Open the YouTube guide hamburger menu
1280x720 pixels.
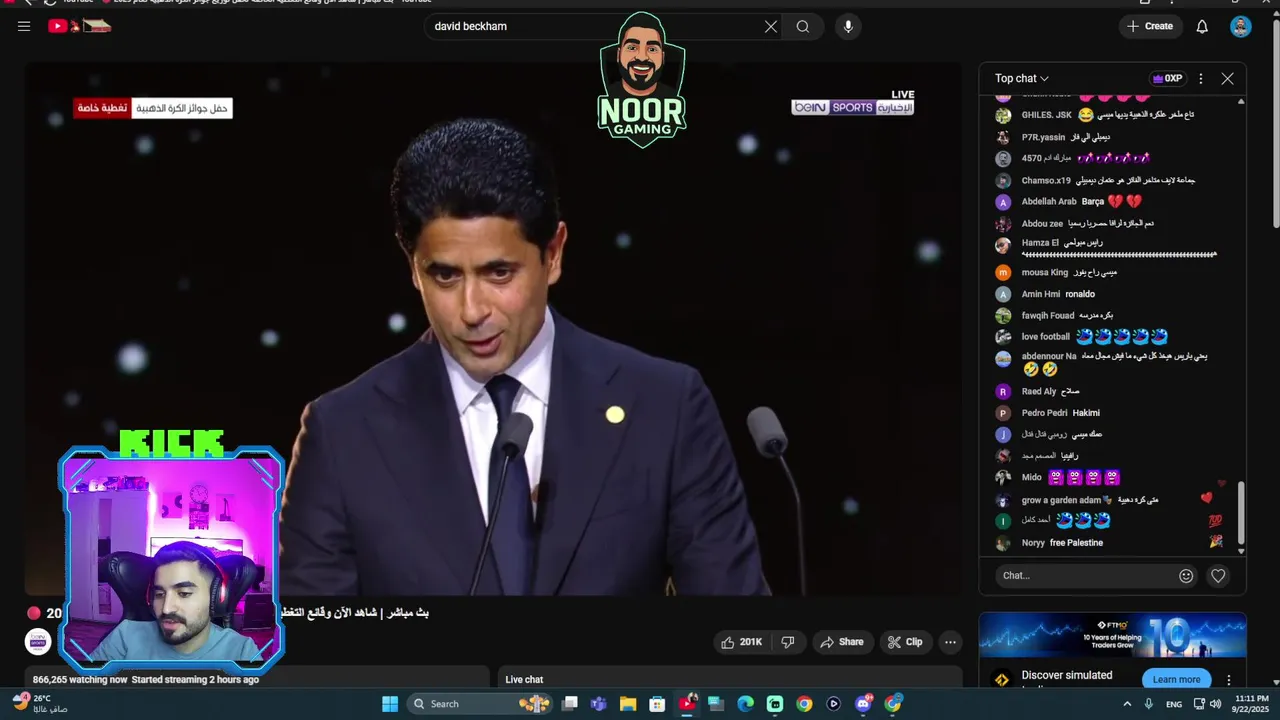tap(24, 27)
